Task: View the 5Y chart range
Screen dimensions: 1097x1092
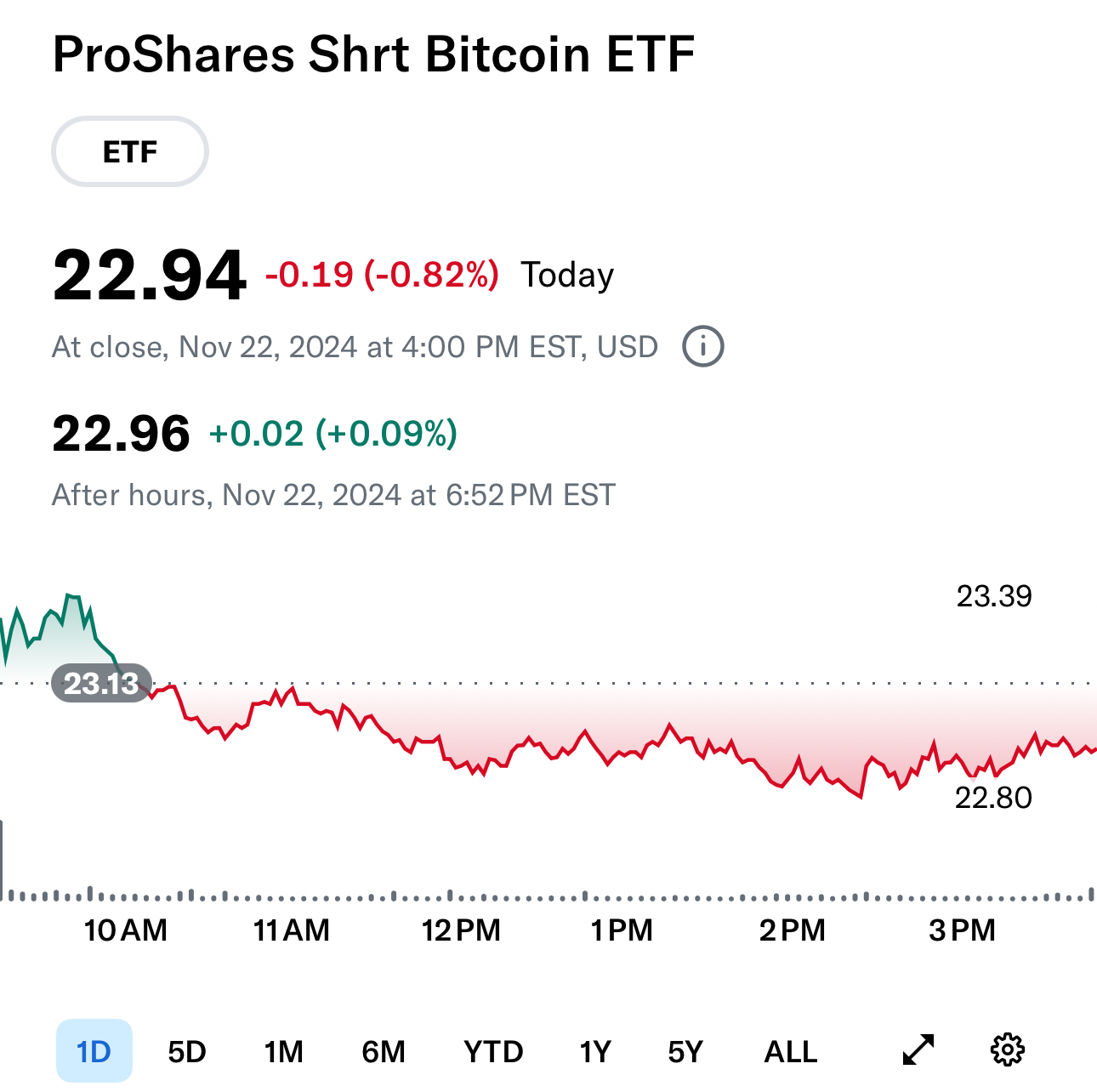Action: coord(685,1052)
